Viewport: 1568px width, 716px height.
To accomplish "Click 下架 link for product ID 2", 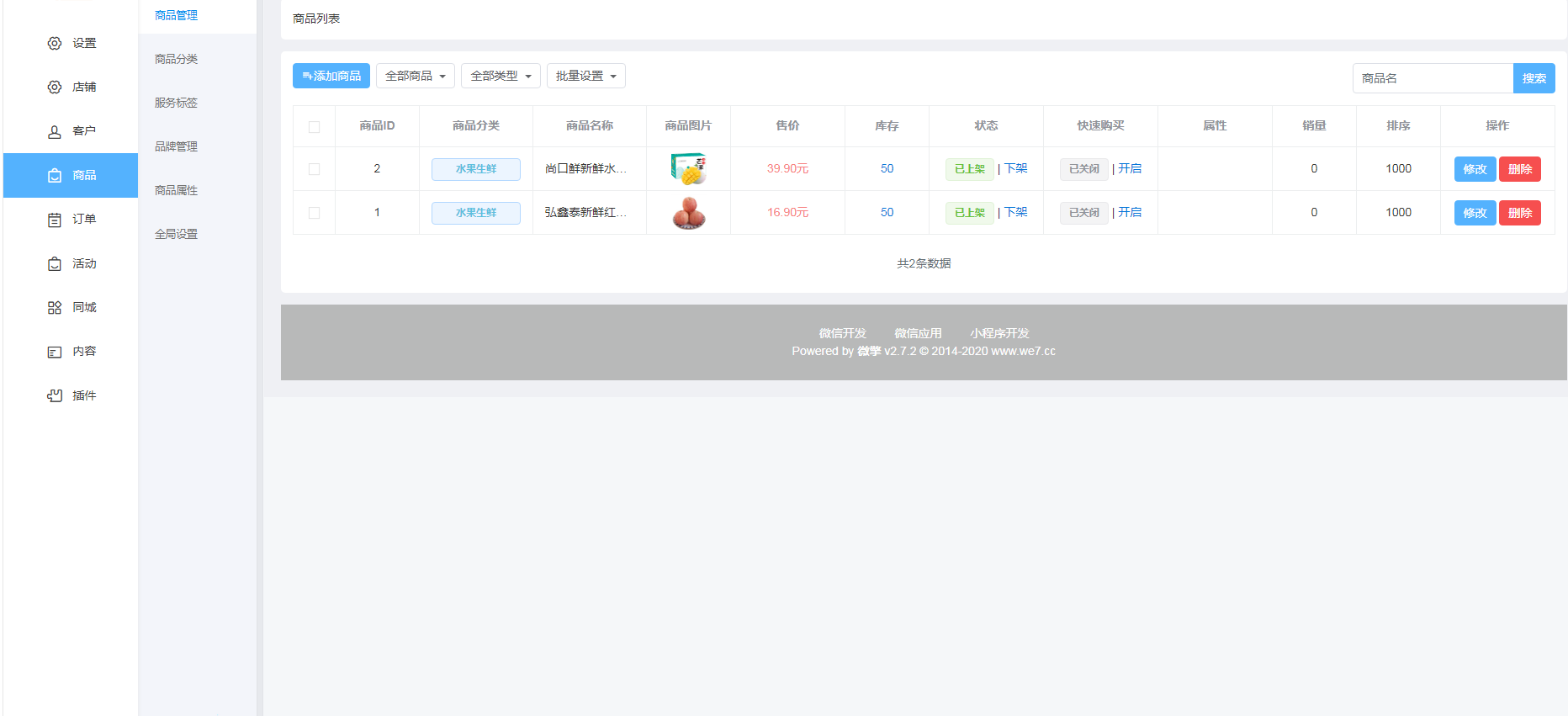I will (x=1016, y=168).
